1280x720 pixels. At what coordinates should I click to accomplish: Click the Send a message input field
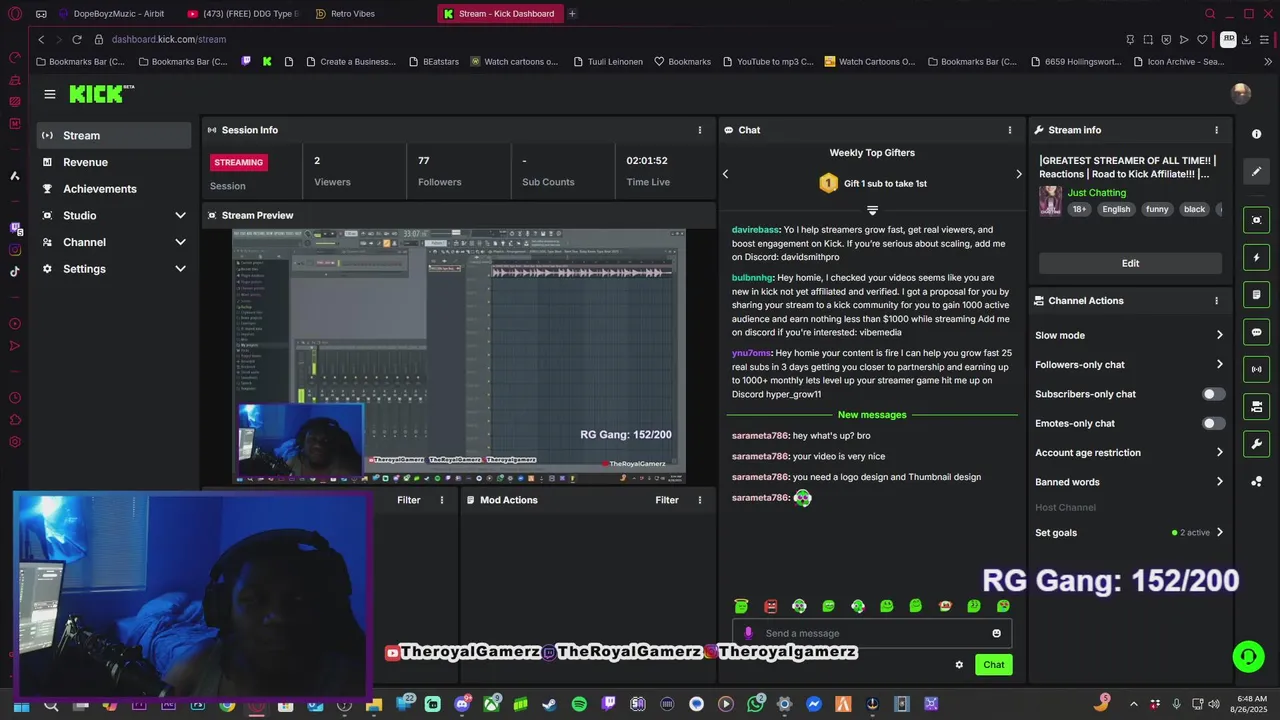click(872, 633)
